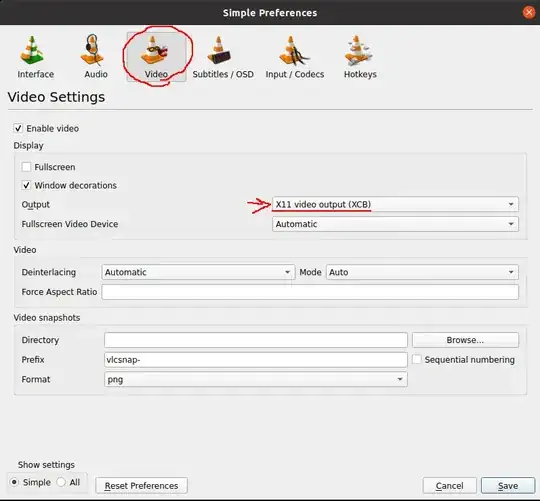Close the Simple Preferences window
This screenshot has width=540, height=501.
coord(529,12)
